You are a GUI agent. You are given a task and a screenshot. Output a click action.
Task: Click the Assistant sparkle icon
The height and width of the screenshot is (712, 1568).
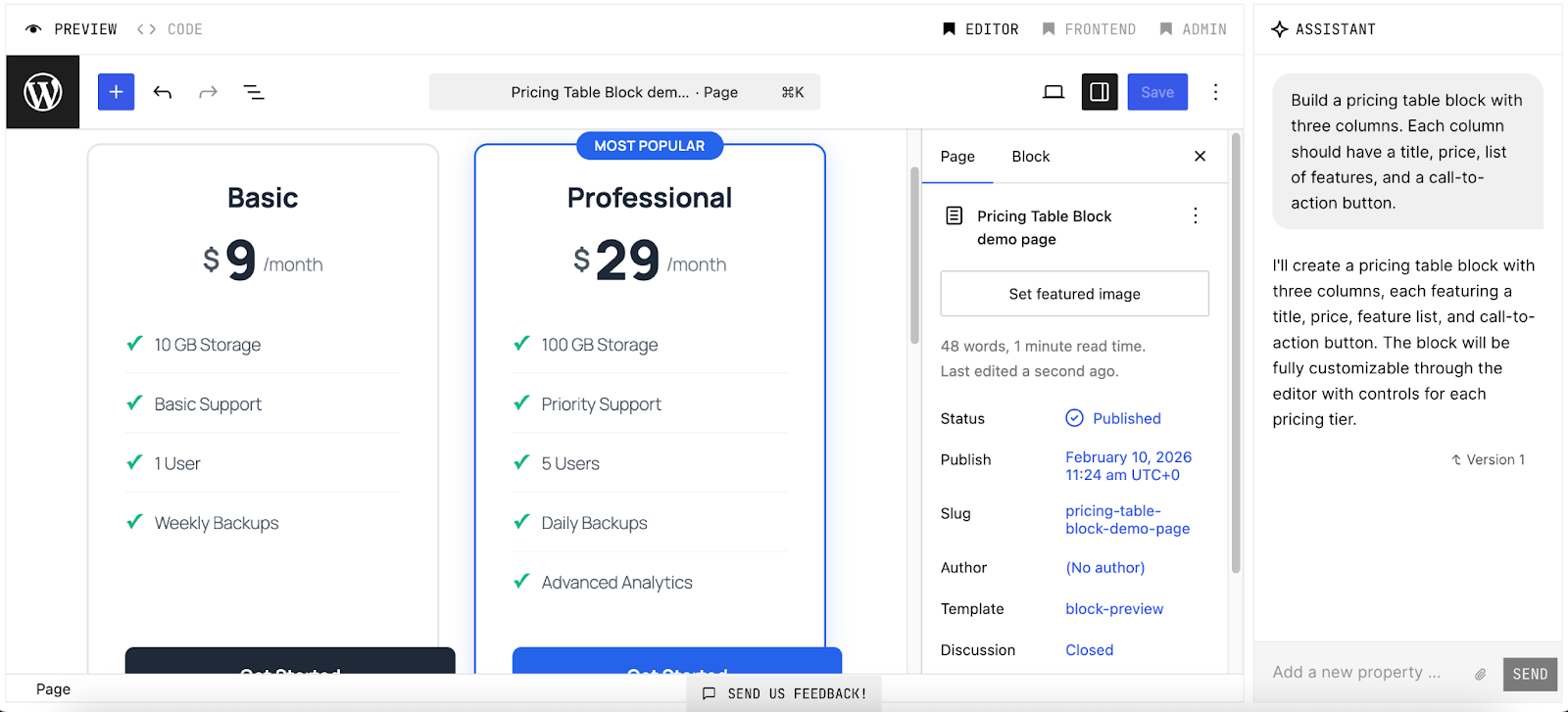pyautogui.click(x=1279, y=29)
